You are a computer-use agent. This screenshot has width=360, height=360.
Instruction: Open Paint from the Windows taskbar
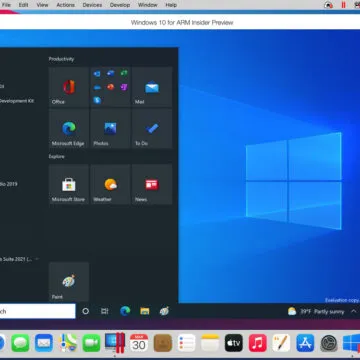click(164, 311)
